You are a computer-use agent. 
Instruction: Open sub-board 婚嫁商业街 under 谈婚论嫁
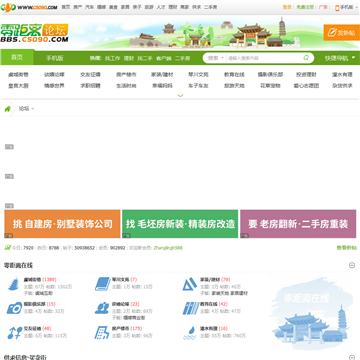tap(134, 318)
